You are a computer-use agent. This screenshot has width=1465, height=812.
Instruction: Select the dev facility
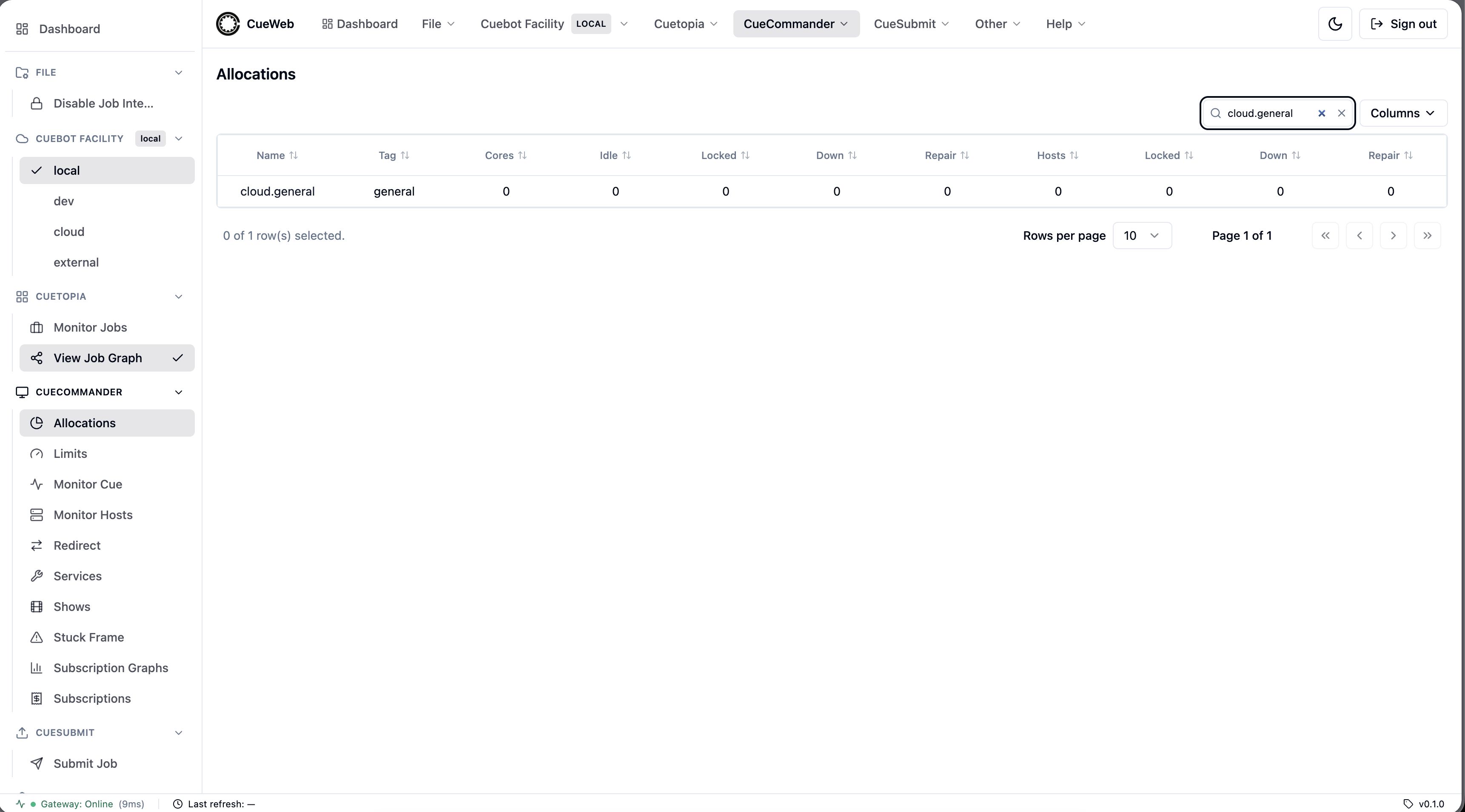[x=107, y=201]
